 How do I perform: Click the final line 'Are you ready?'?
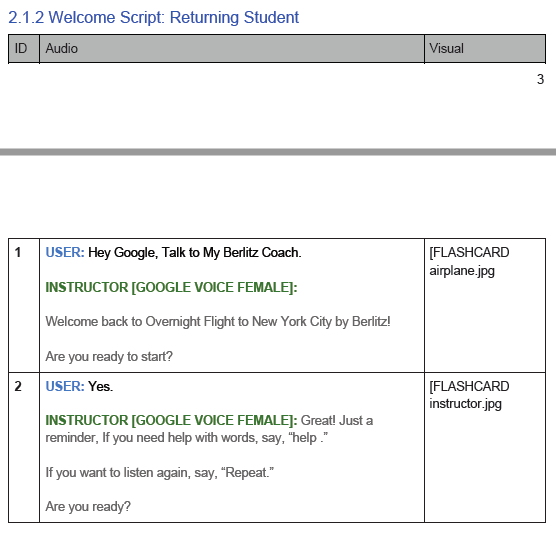88,506
